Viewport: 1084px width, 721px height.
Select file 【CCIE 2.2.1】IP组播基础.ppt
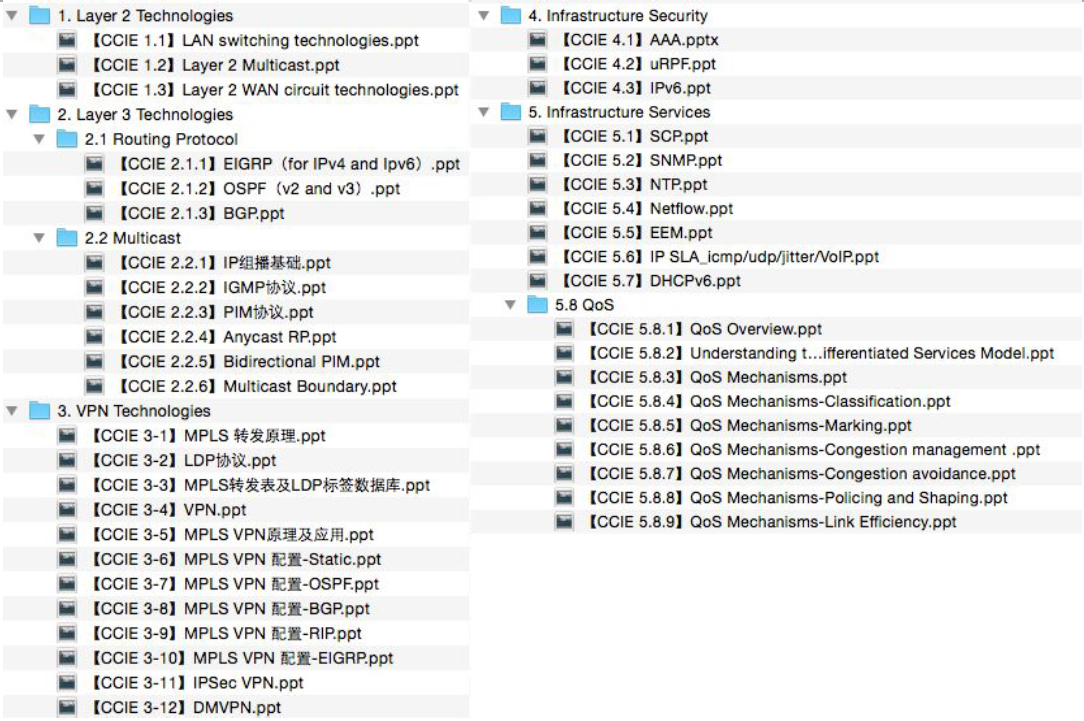click(225, 263)
